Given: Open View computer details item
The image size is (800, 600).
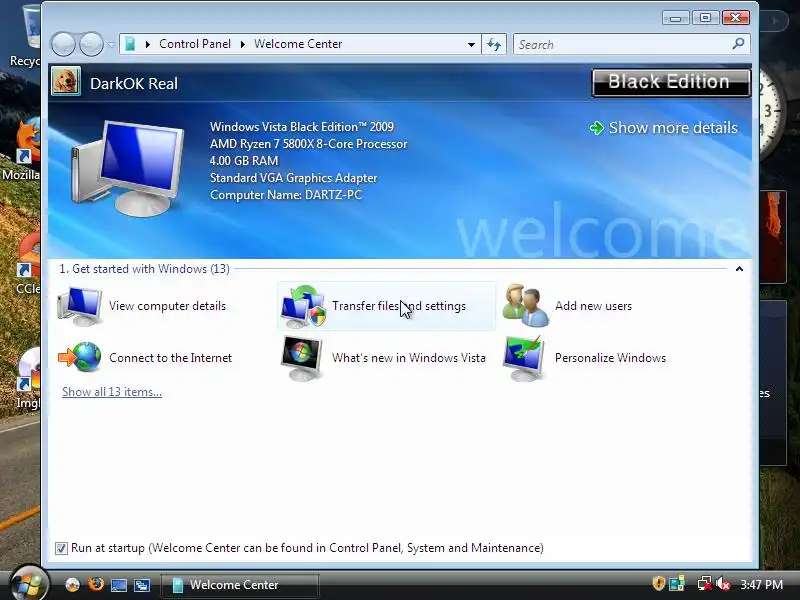Looking at the screenshot, I should pyautogui.click(x=142, y=306).
